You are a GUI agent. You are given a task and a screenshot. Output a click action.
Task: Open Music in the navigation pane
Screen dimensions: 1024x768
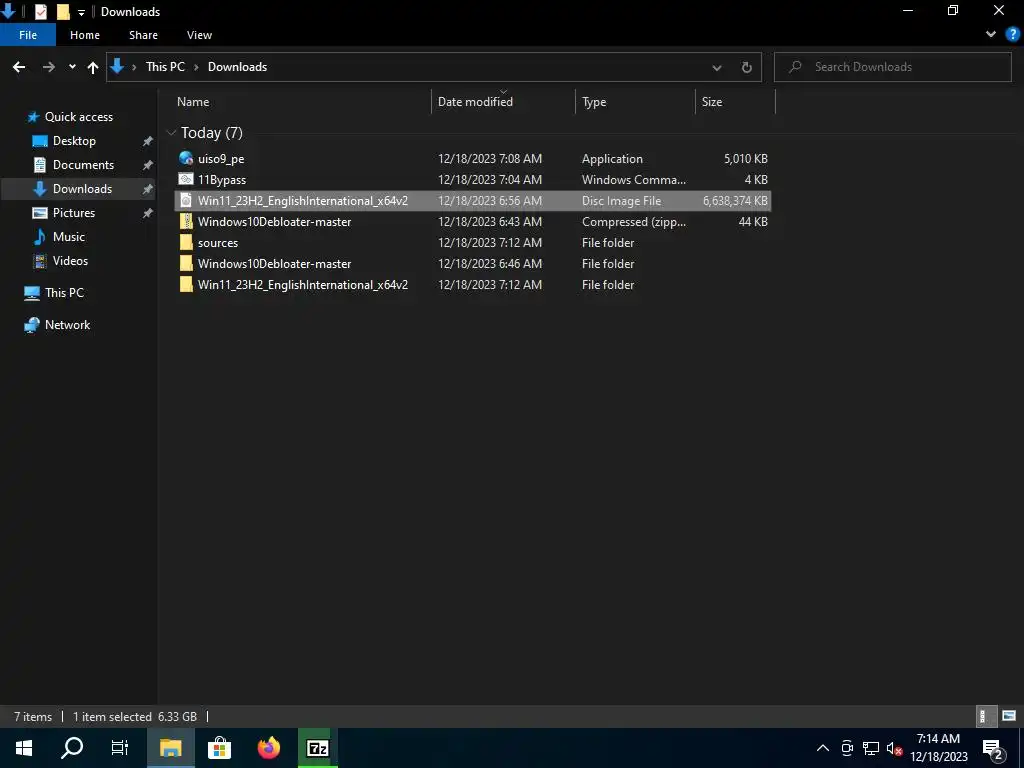tap(69, 237)
